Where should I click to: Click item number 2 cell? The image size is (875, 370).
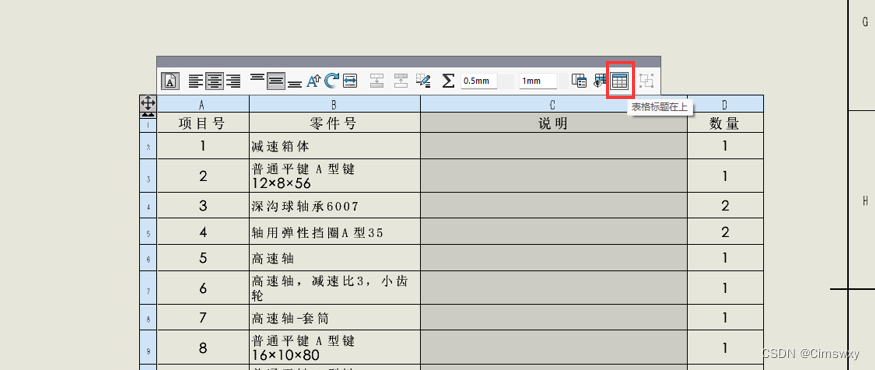pyautogui.click(x=203, y=176)
